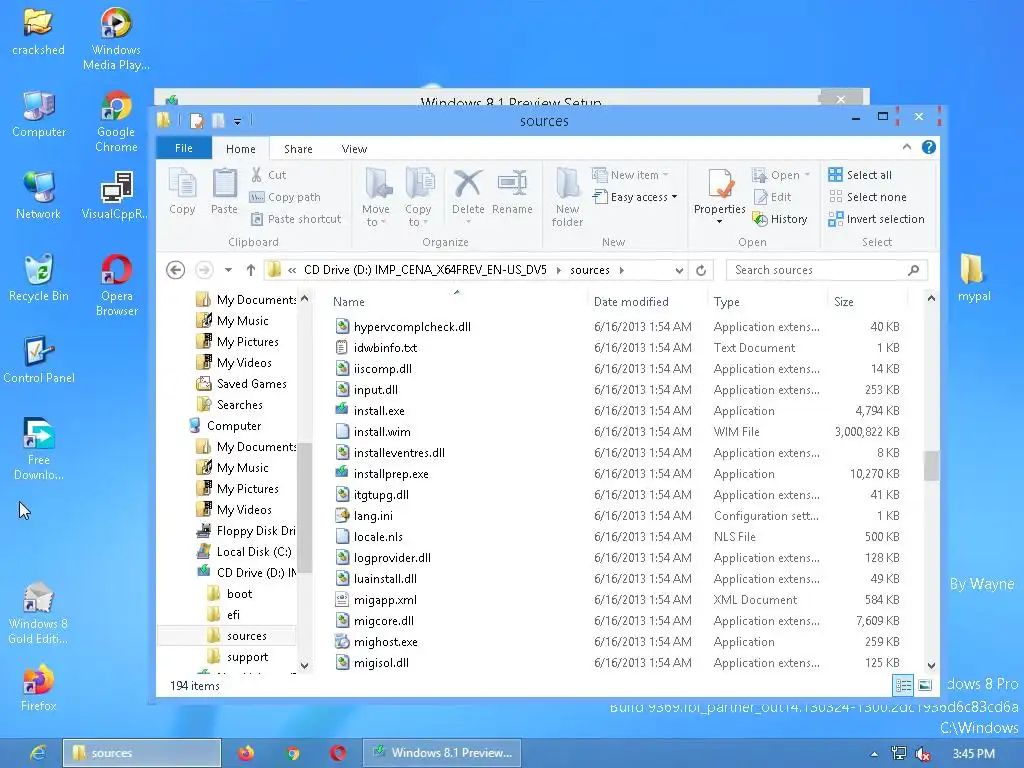Screen dimensions: 1024x768
Task: Click Select all in ribbon
Action: point(859,174)
